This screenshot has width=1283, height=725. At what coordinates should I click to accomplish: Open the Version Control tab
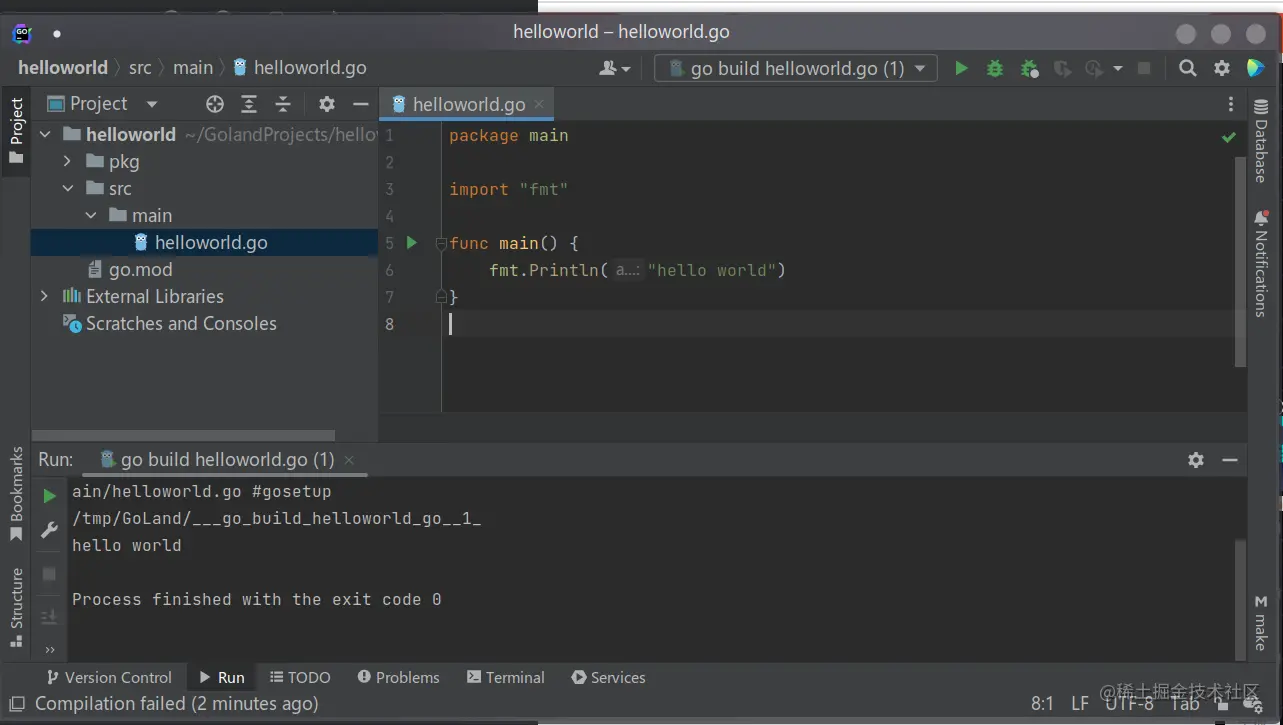coord(108,677)
